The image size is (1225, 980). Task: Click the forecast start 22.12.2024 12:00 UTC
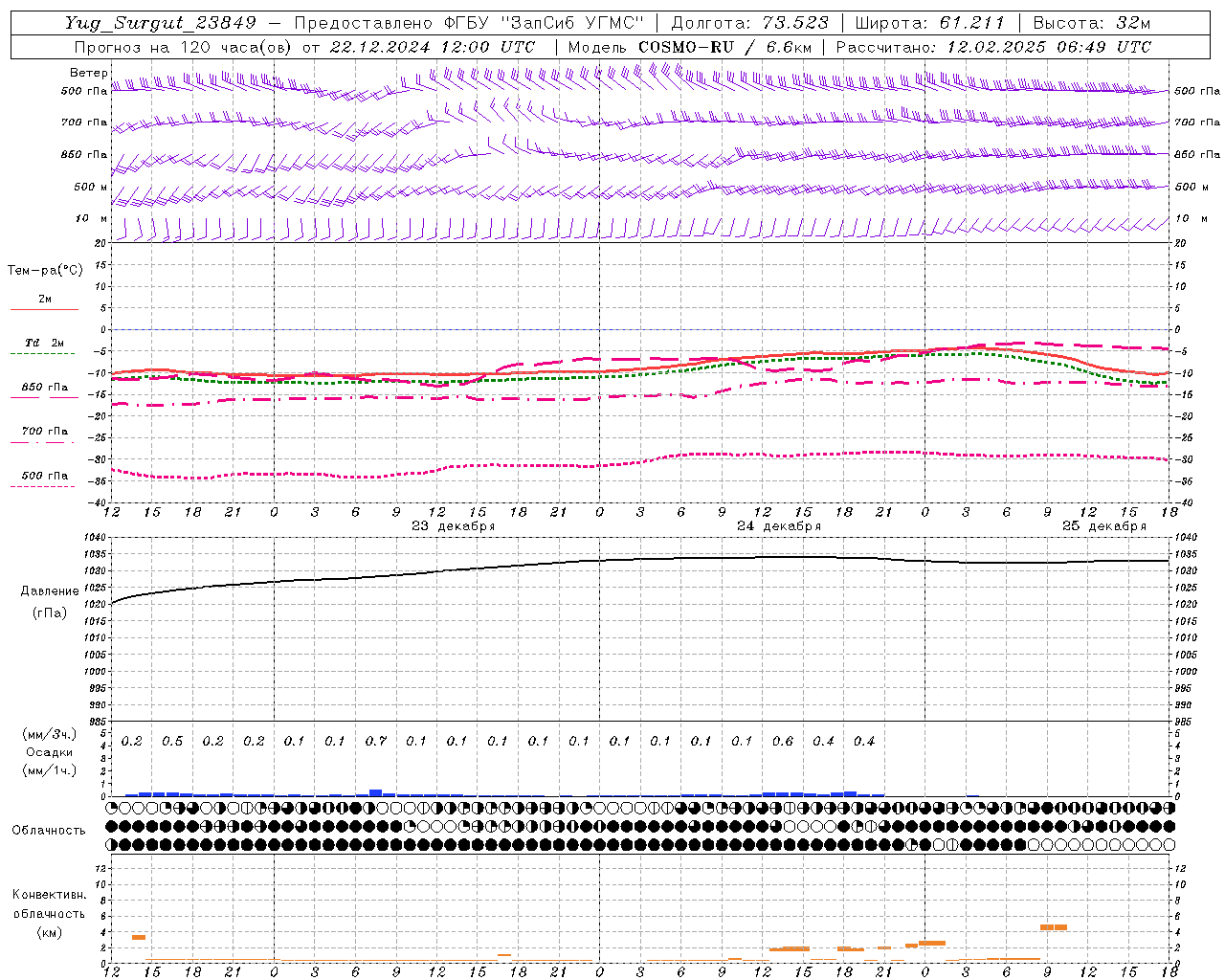[433, 47]
